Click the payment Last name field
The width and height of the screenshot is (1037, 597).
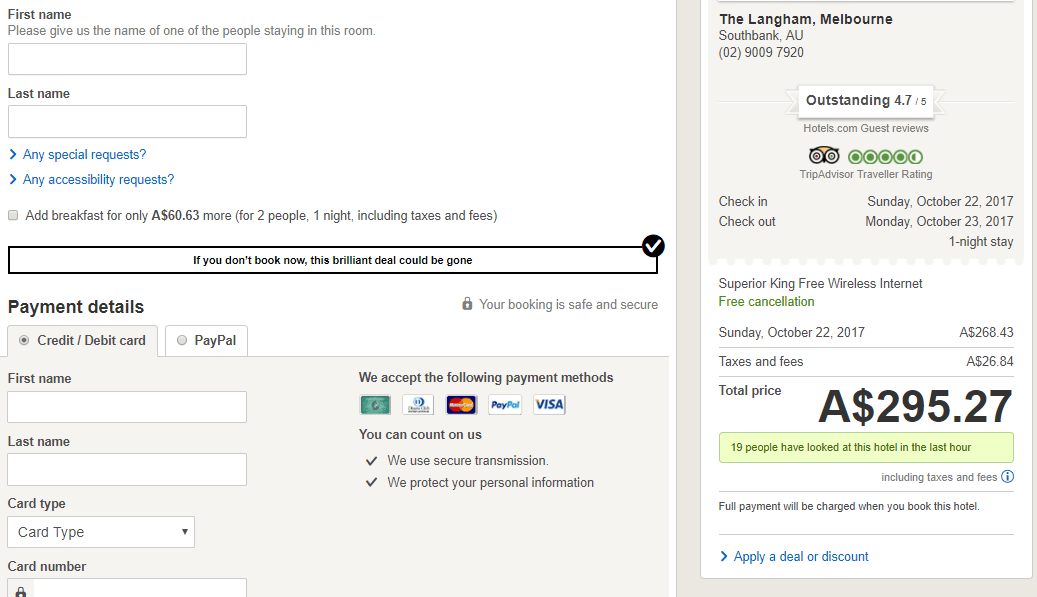127,469
